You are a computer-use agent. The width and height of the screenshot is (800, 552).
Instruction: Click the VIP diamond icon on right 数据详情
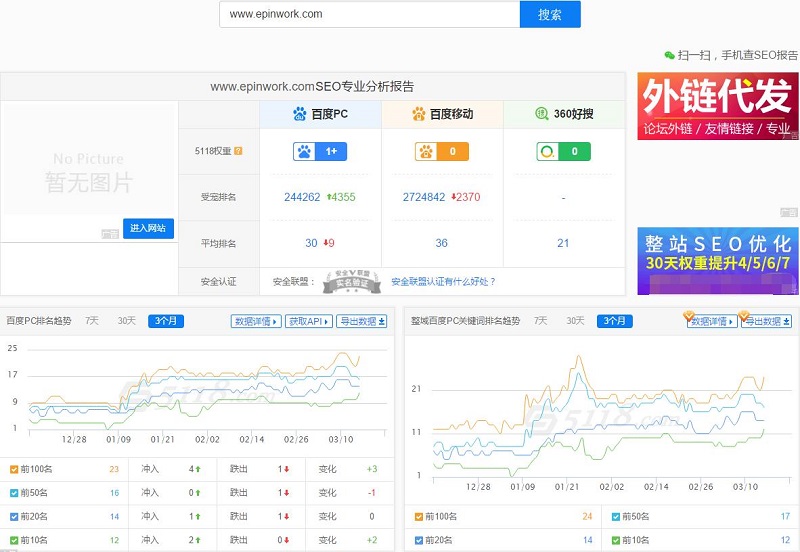pos(689,316)
